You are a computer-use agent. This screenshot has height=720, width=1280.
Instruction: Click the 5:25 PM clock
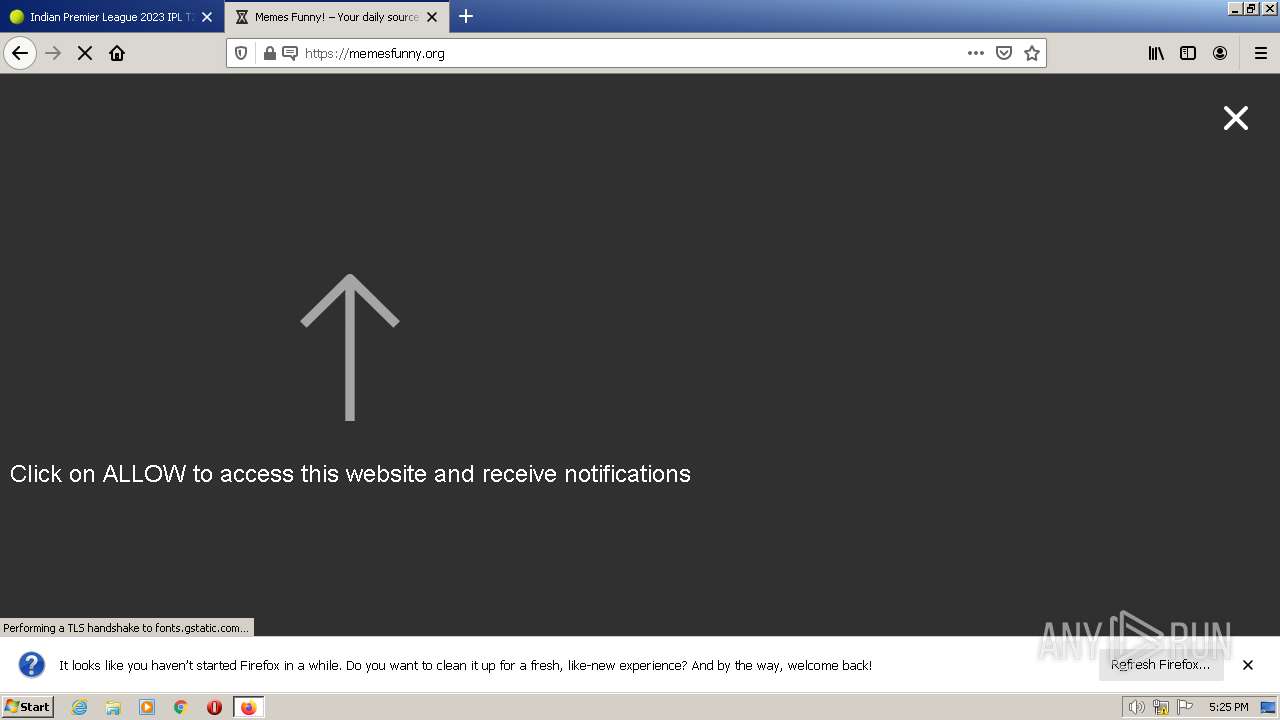click(x=1228, y=707)
